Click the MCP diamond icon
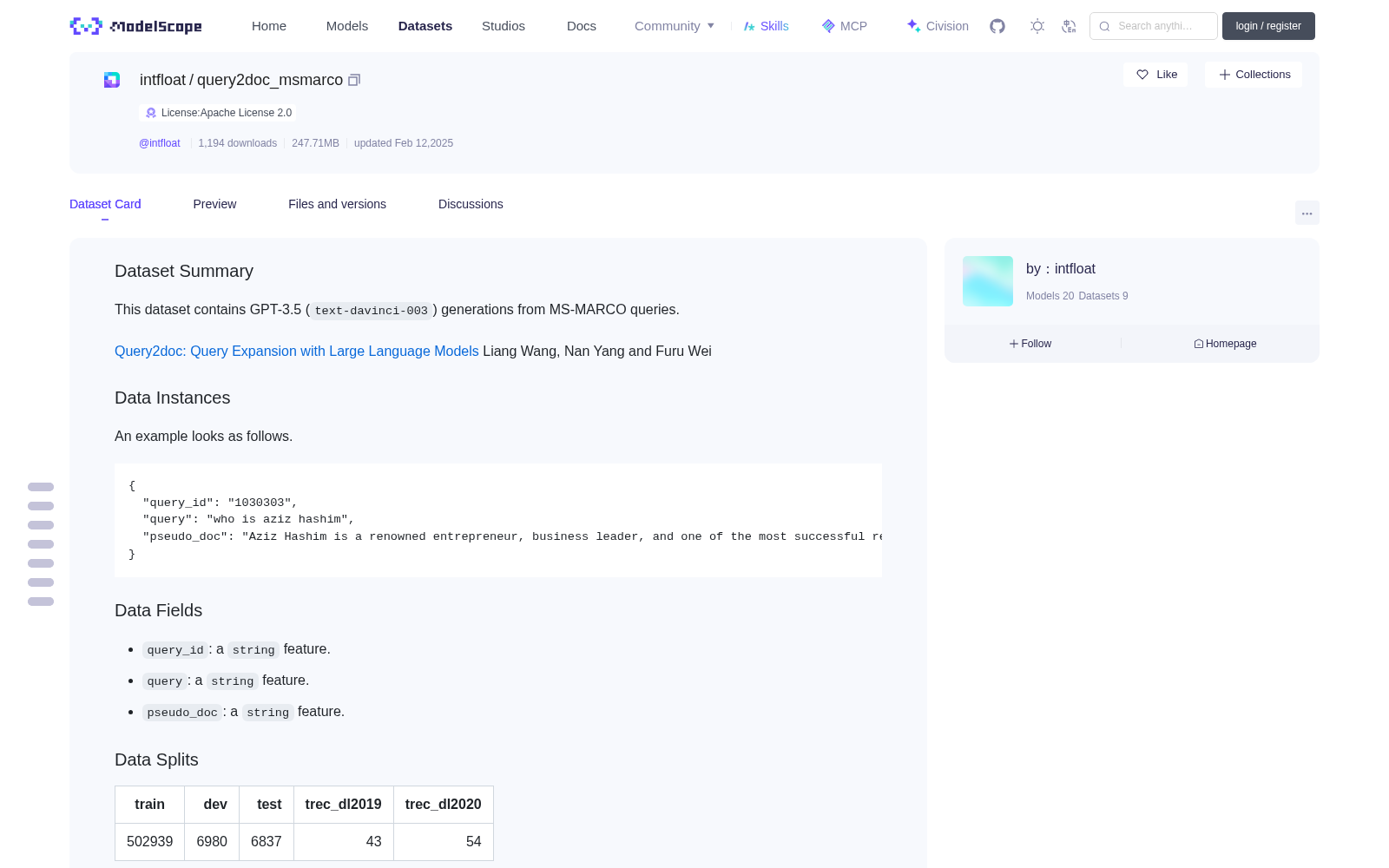The image size is (1389, 868). [828, 26]
